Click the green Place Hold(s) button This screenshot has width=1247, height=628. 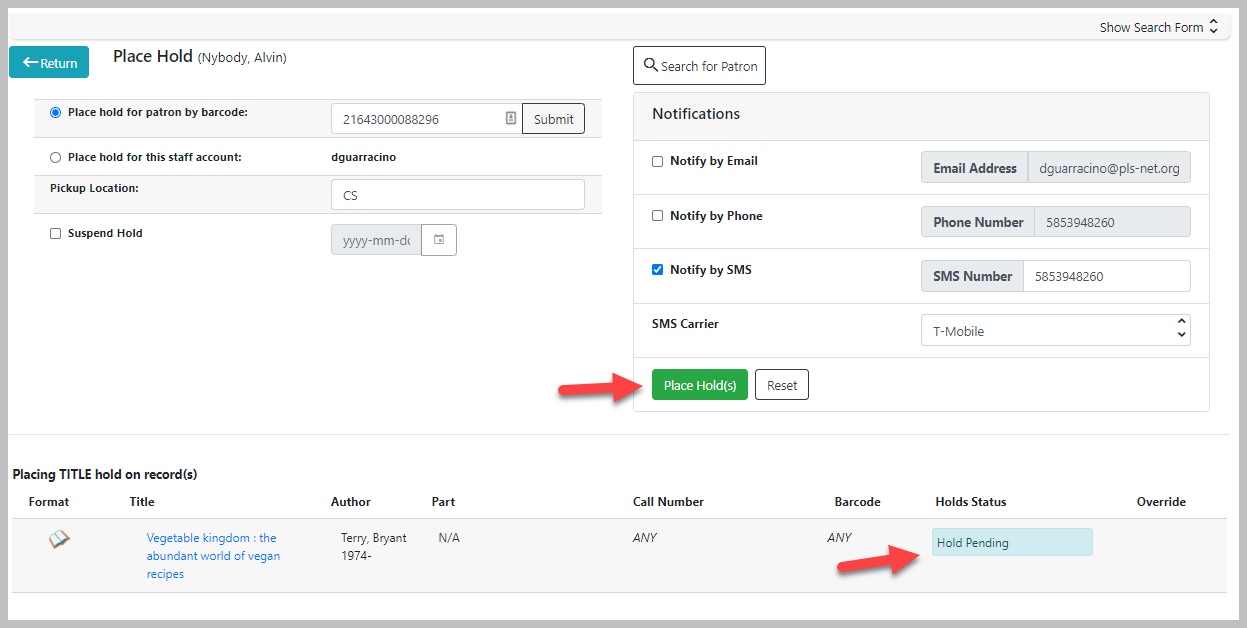point(700,385)
